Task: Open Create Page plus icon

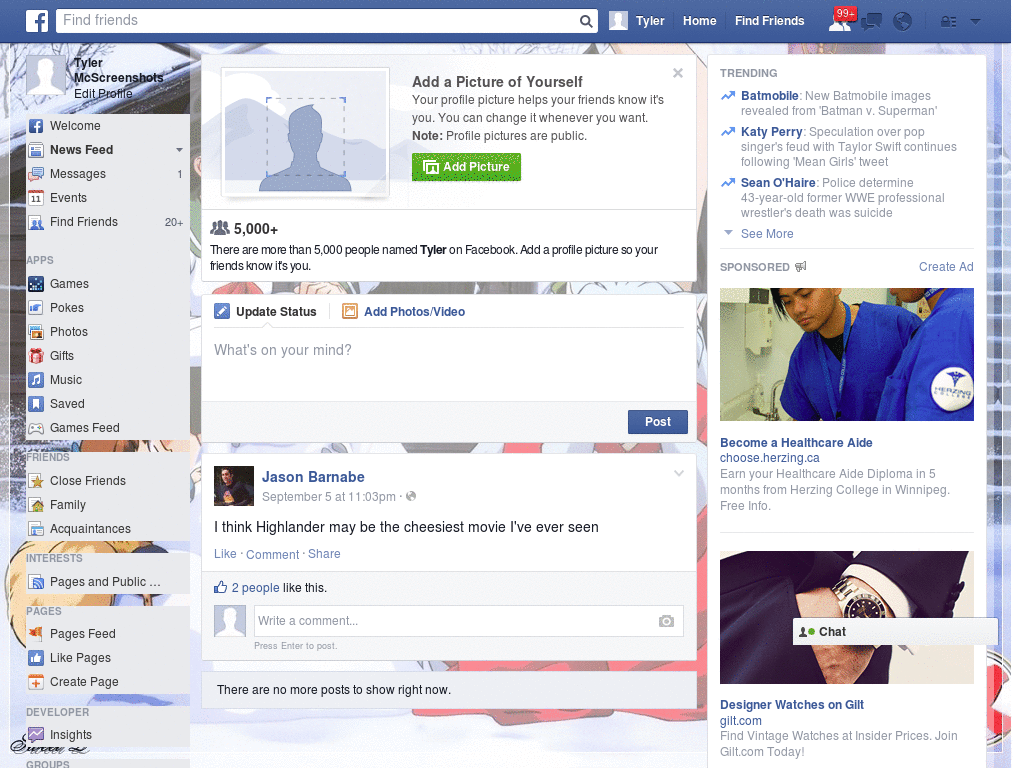Action: click(x=37, y=682)
